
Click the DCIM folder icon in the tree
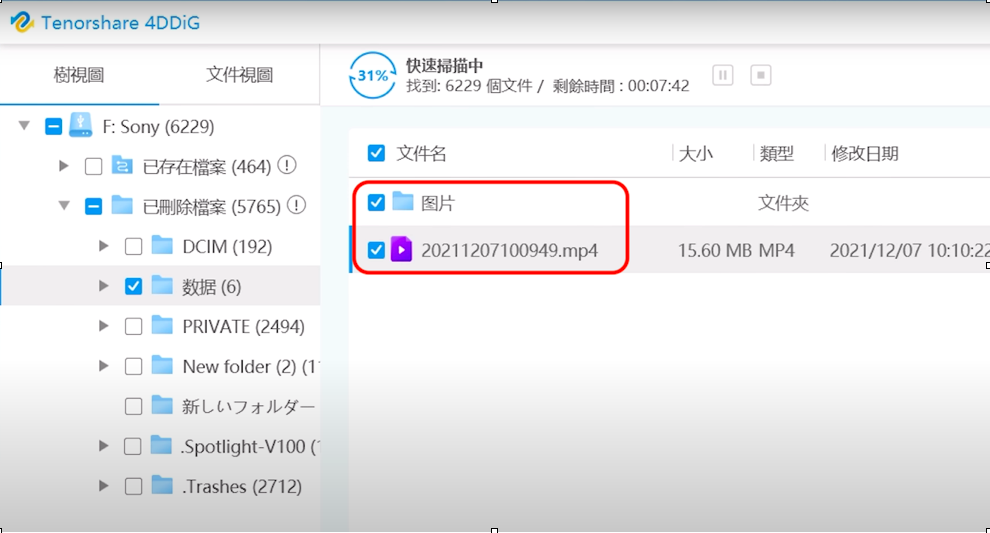(x=162, y=245)
